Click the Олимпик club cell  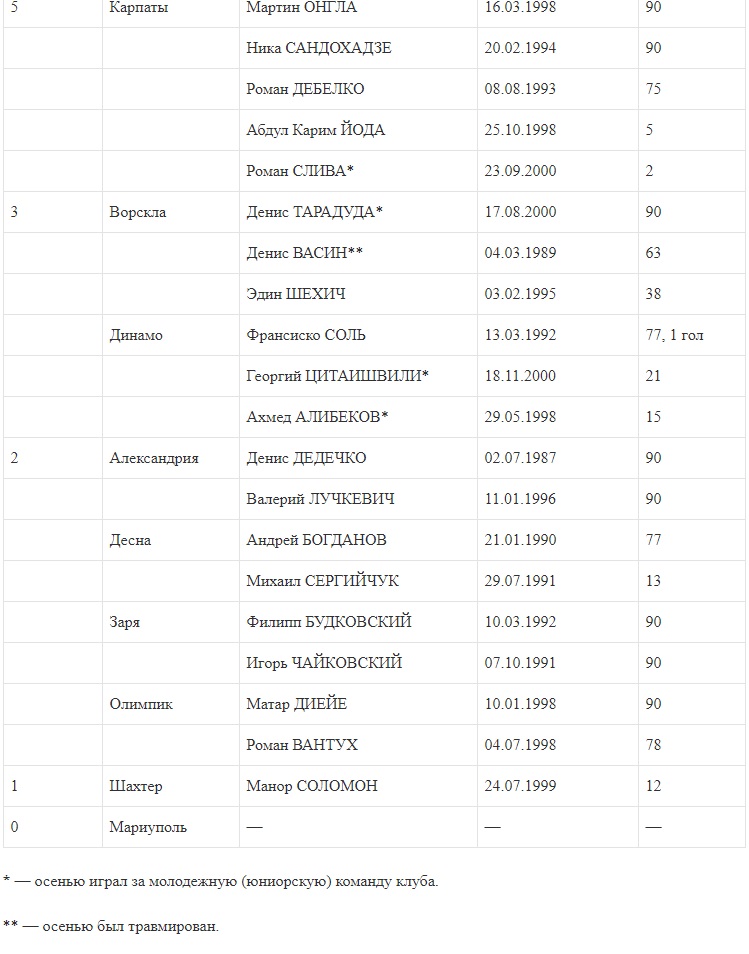[x=141, y=704]
